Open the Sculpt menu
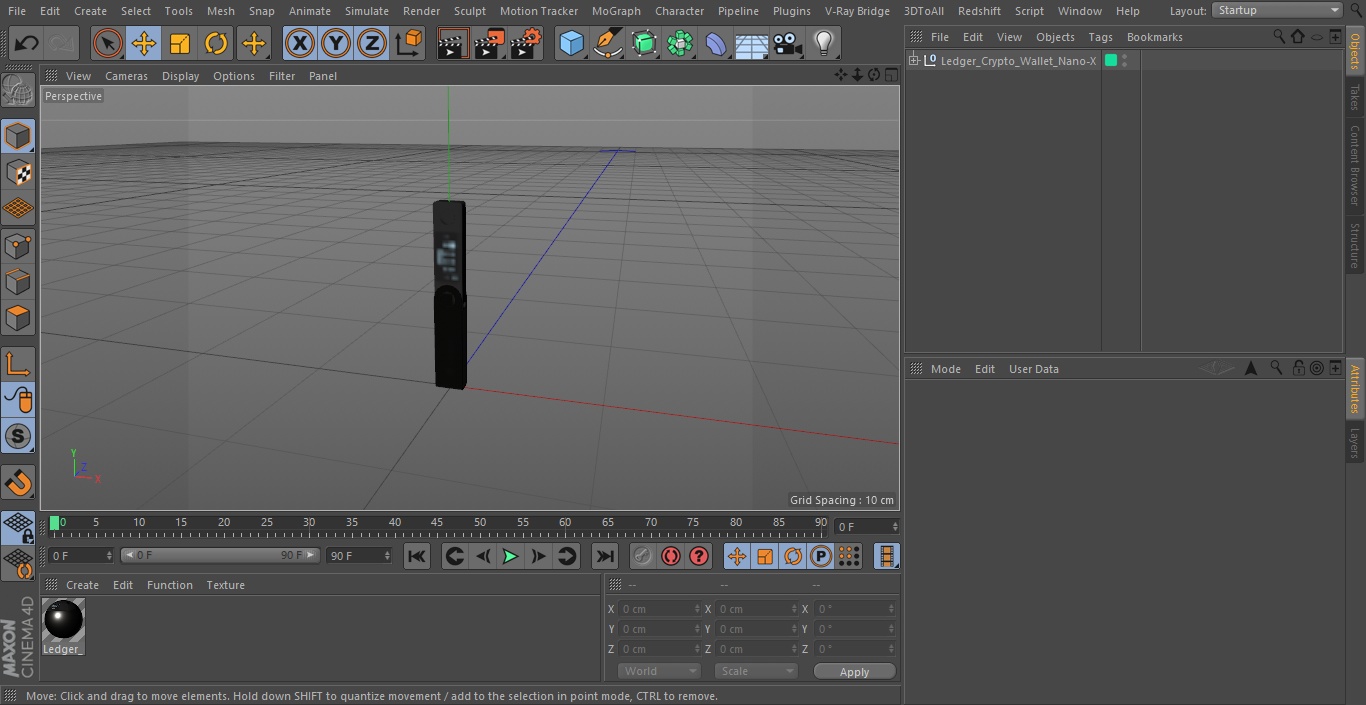 [469, 11]
